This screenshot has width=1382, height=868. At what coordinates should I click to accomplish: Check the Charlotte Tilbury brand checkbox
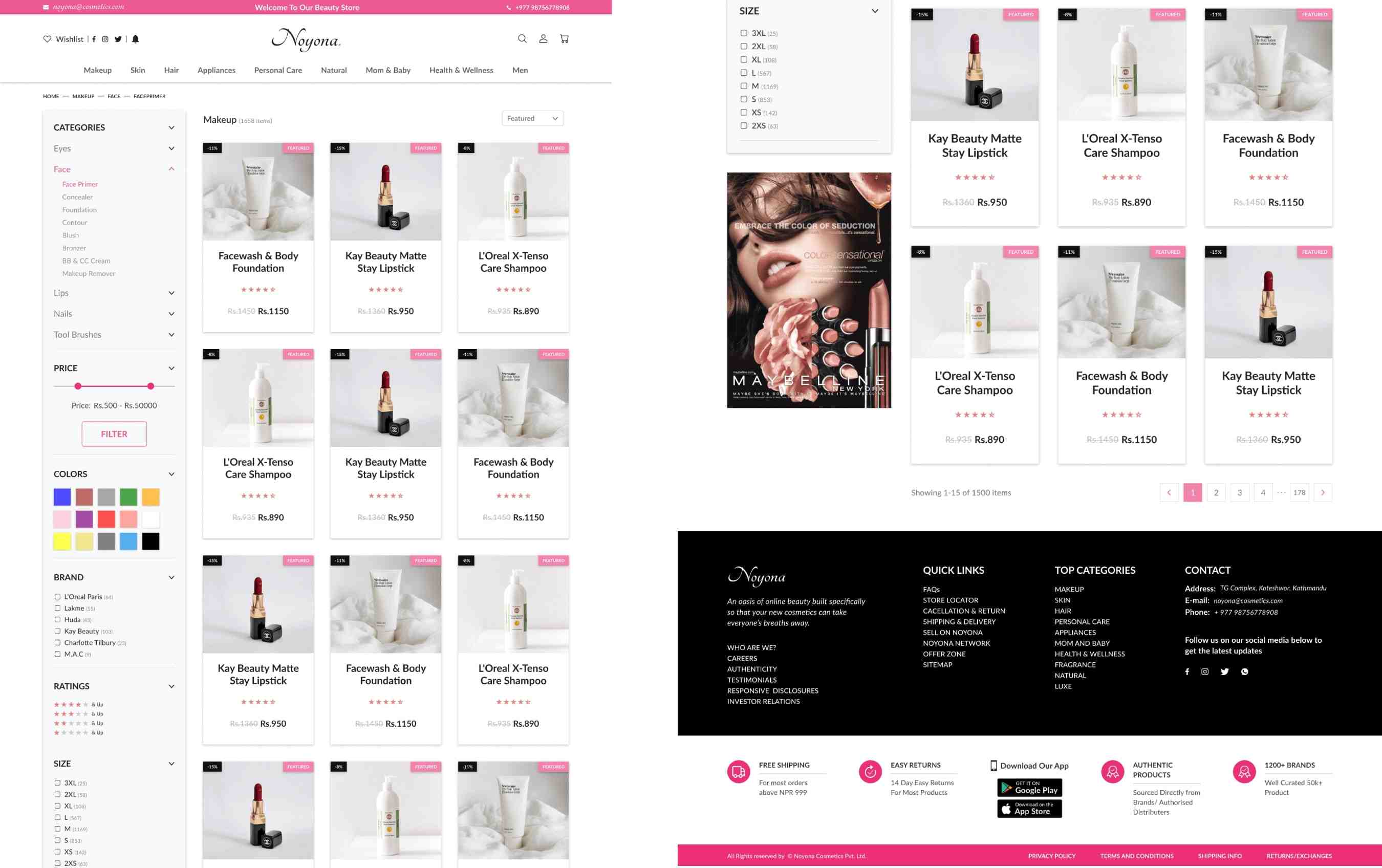(x=57, y=642)
